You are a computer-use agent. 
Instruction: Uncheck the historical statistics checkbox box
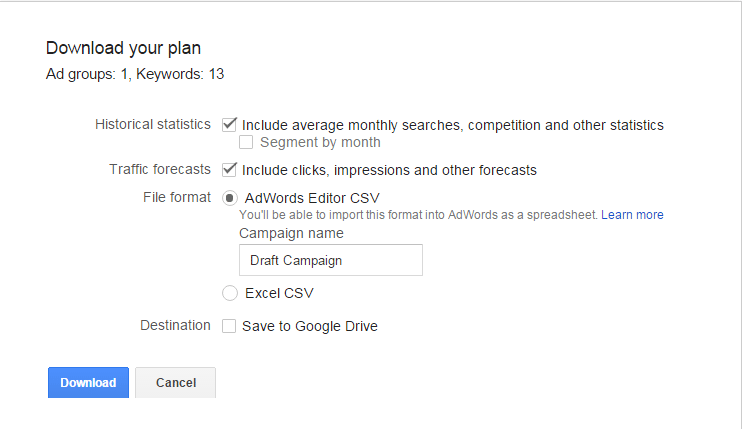point(229,125)
